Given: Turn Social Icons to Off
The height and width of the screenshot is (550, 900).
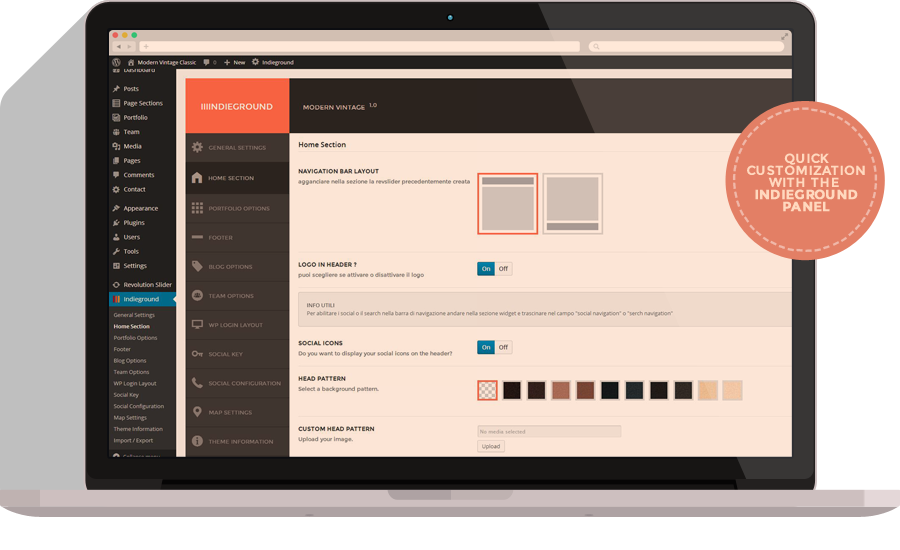Looking at the screenshot, I should click(503, 347).
